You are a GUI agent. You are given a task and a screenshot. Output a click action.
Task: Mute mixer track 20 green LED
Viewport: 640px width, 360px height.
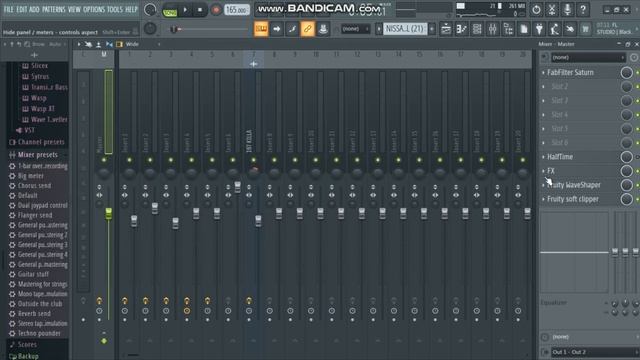522,160
